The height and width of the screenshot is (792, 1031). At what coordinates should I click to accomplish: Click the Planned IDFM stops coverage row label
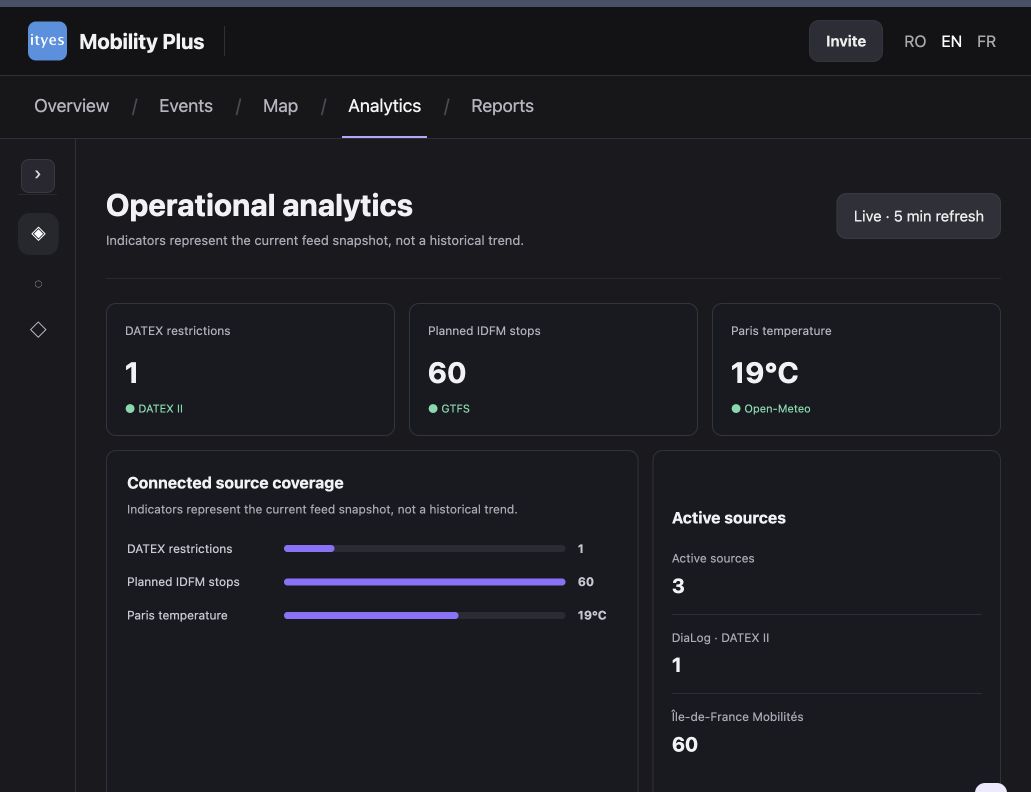(183, 582)
